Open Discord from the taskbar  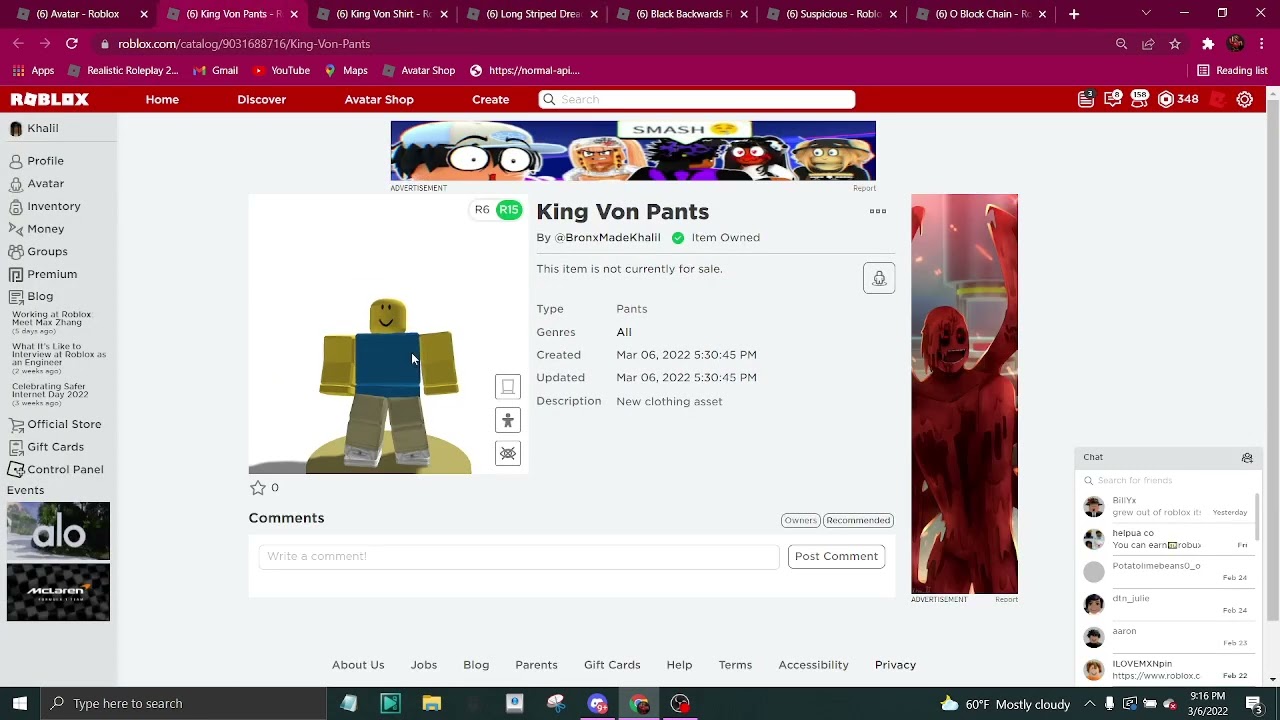click(598, 703)
